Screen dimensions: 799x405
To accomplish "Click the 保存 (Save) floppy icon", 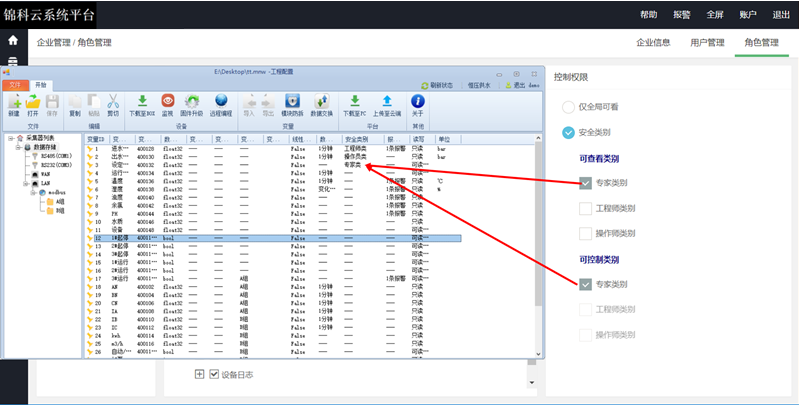I will coord(52,101).
